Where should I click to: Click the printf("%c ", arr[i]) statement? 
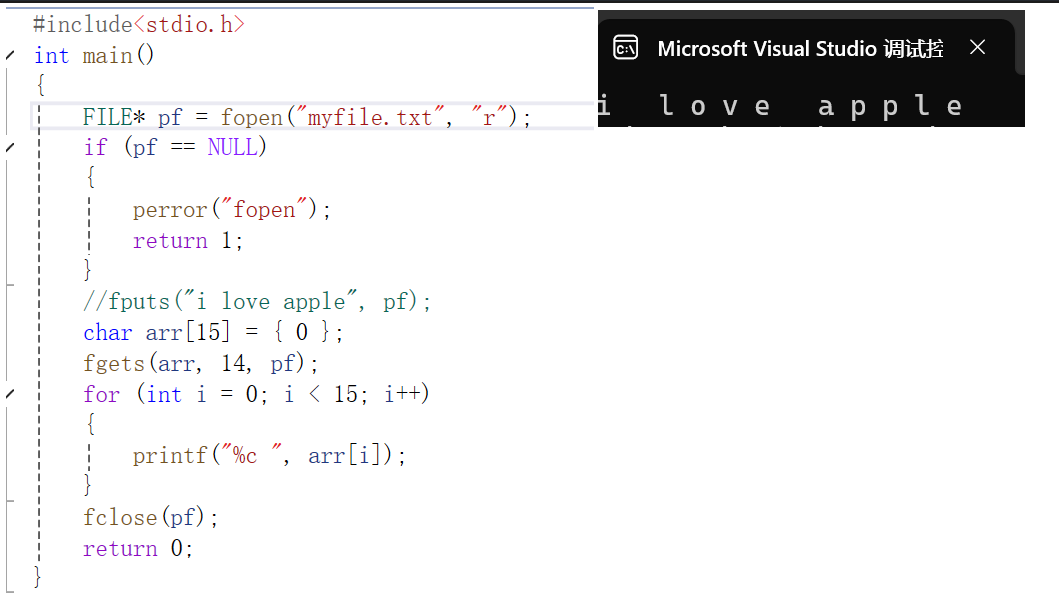pyautogui.click(x=269, y=456)
